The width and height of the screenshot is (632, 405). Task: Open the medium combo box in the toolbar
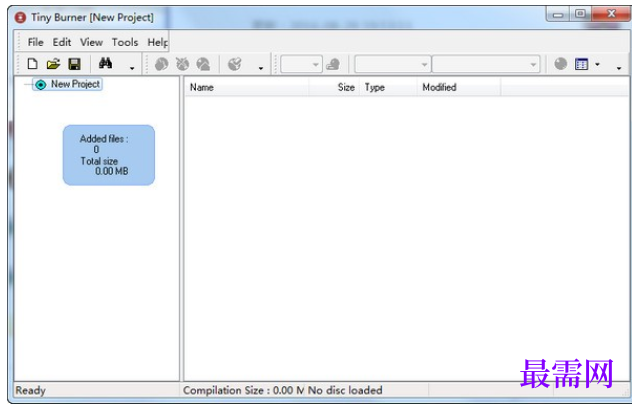[x=392, y=64]
